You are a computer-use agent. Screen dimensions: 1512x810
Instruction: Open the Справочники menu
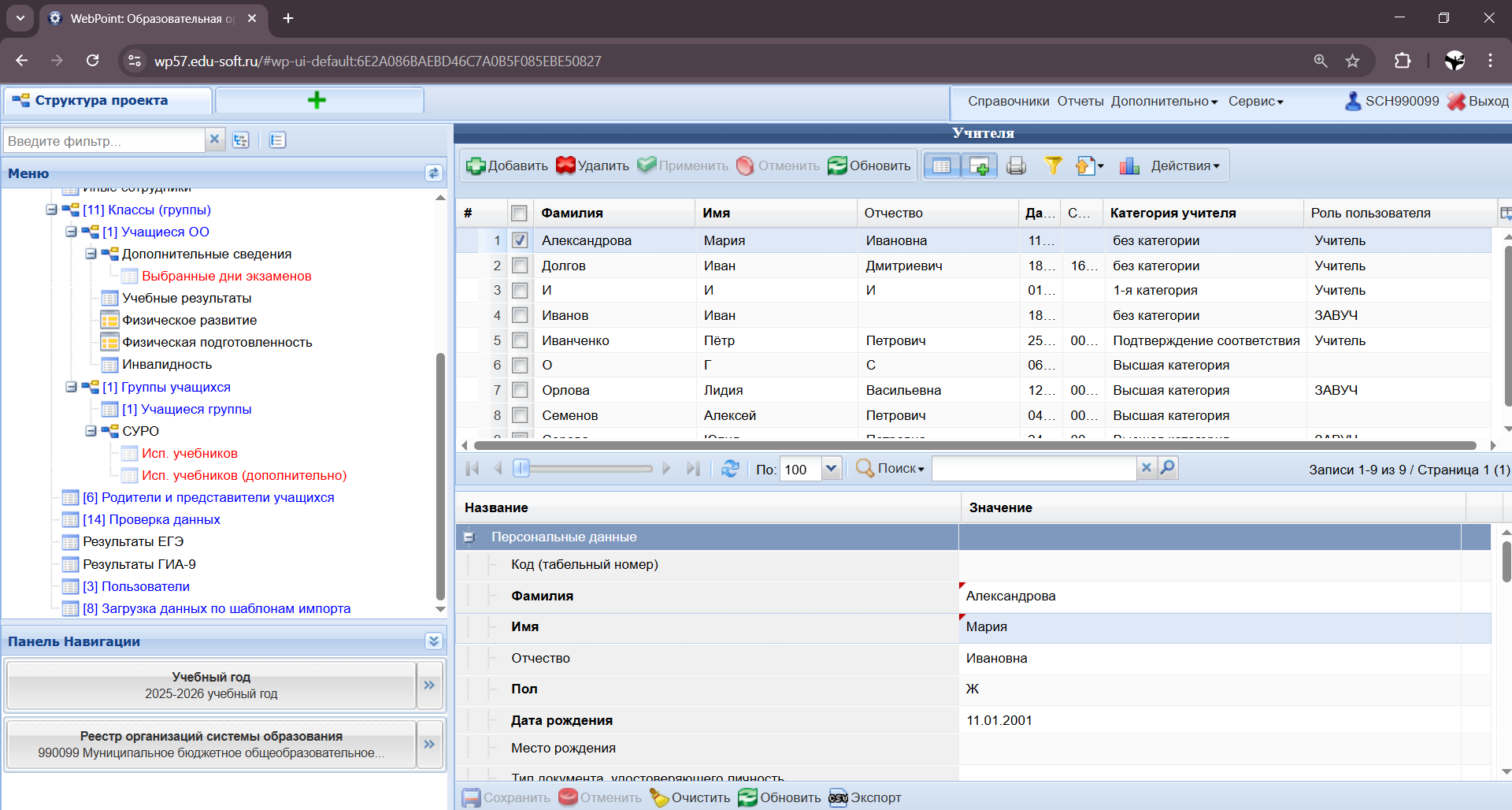click(1008, 101)
